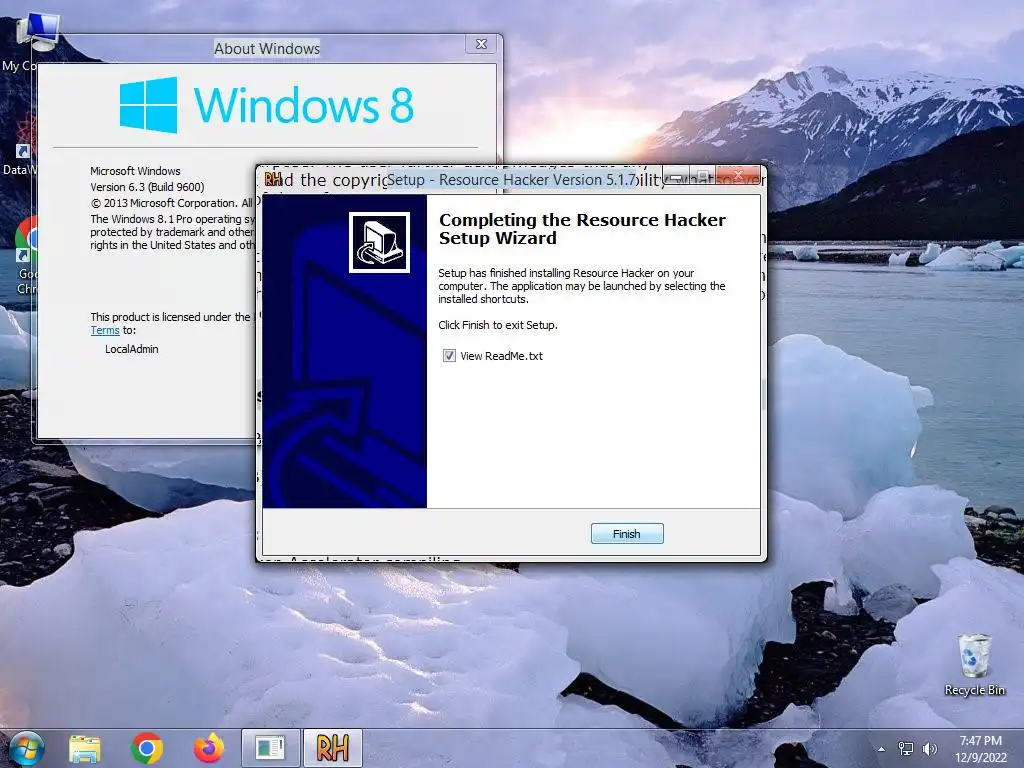The height and width of the screenshot is (768, 1024).
Task: Click Finish in Resource Hacker setup
Action: pyautogui.click(x=627, y=534)
